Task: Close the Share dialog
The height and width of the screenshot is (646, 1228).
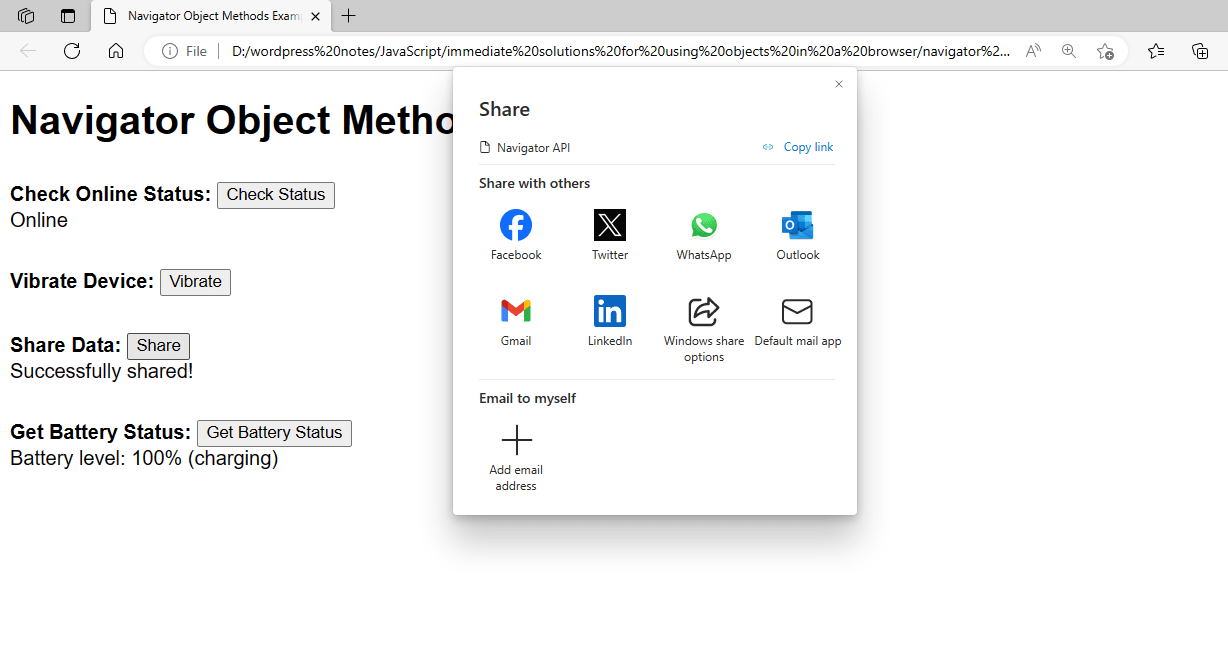Action: 839,84
